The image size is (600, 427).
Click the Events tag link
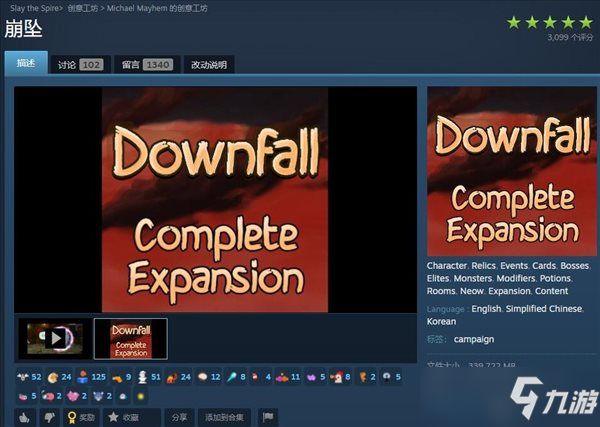click(514, 266)
